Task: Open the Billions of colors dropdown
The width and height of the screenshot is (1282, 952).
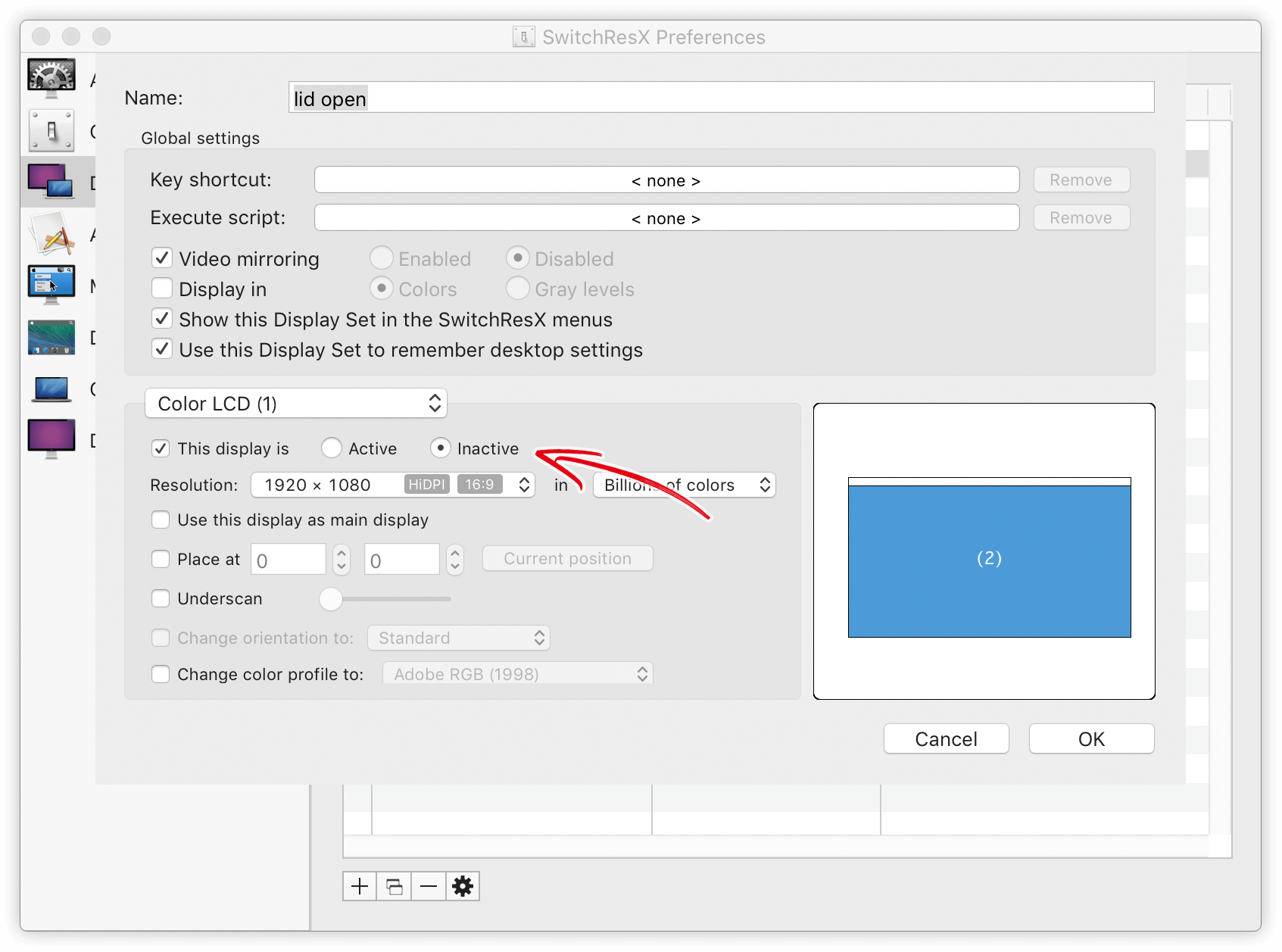Action: click(x=685, y=485)
